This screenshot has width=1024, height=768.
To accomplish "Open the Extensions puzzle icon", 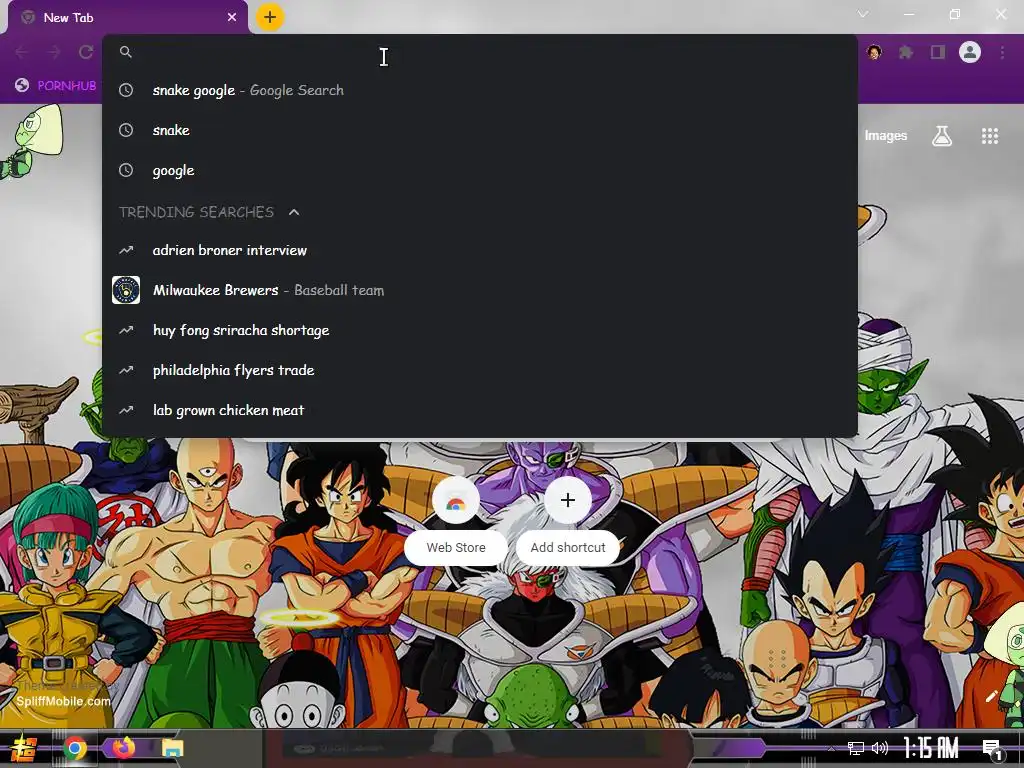I will 906,52.
